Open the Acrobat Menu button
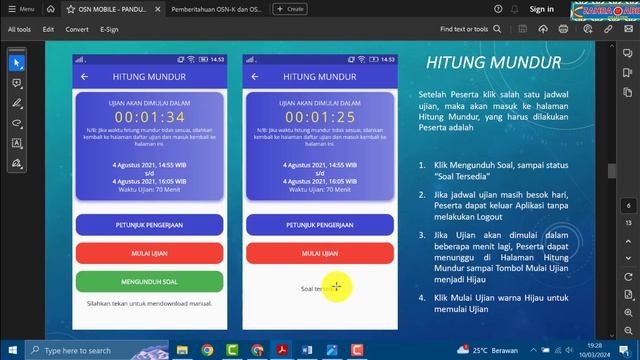Viewport: 640px width, 360px height. point(21,9)
